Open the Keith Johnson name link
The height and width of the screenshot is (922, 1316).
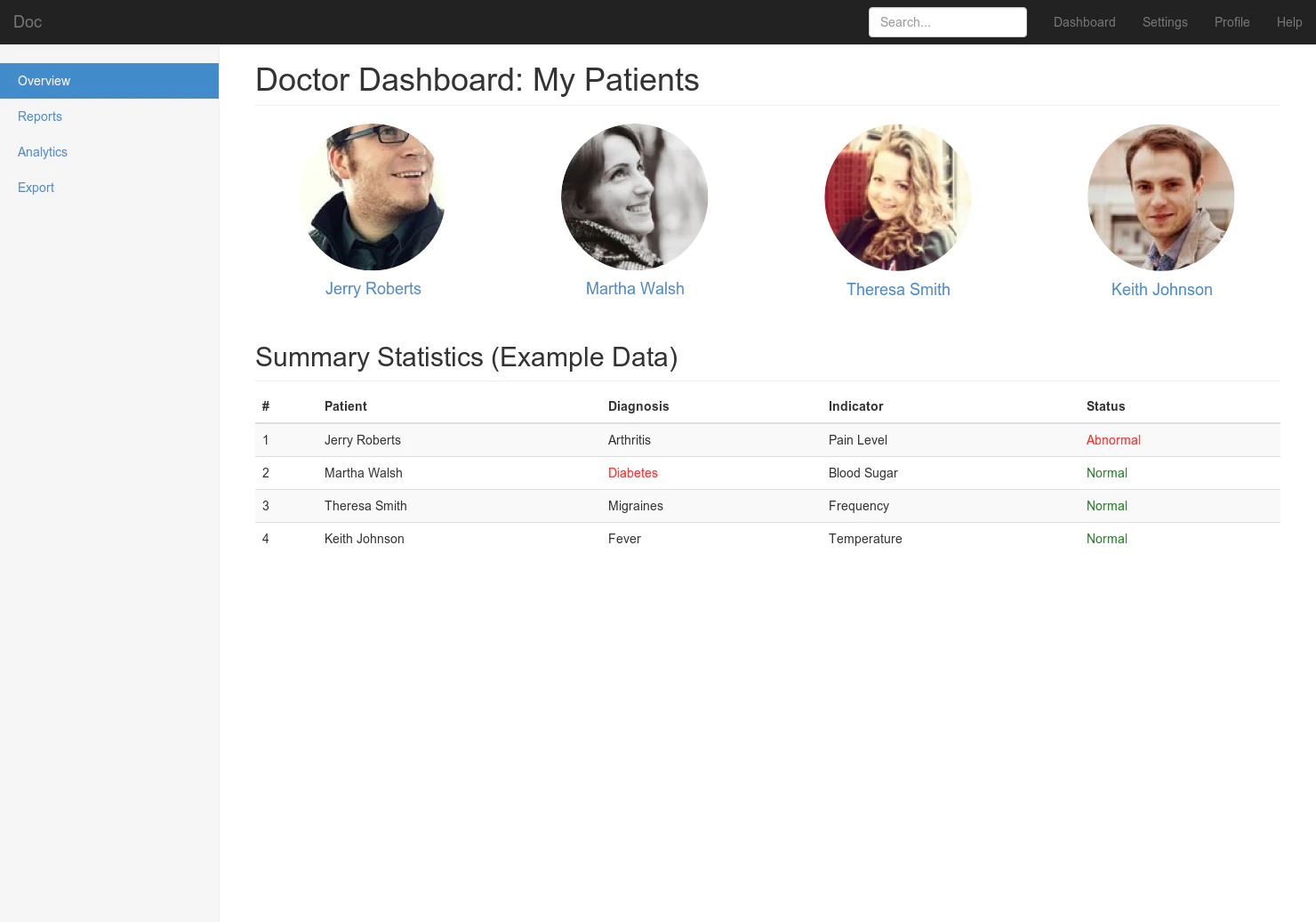click(x=1161, y=290)
